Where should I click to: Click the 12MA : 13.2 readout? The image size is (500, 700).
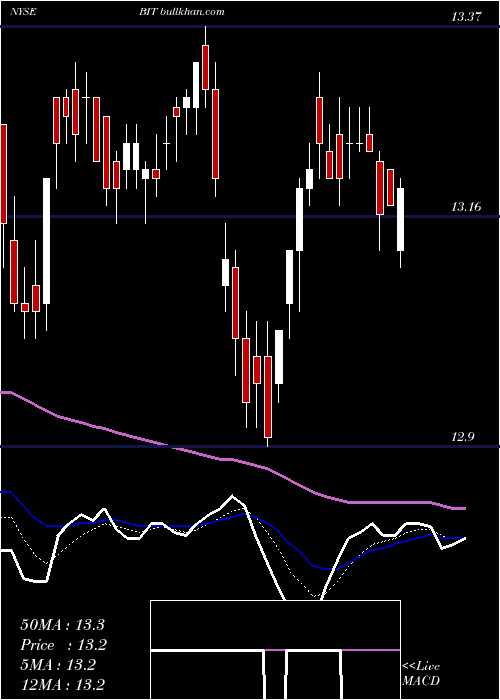pyautogui.click(x=62, y=684)
